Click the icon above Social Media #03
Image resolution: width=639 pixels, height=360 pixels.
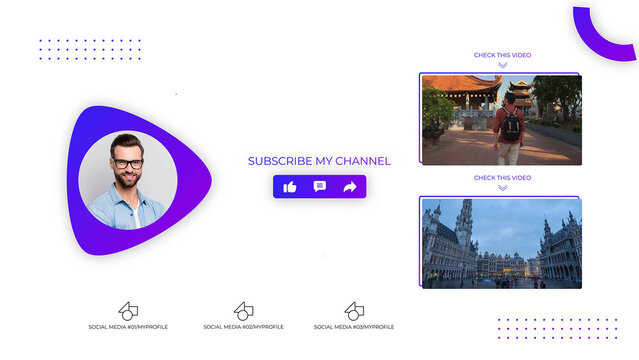point(354,311)
